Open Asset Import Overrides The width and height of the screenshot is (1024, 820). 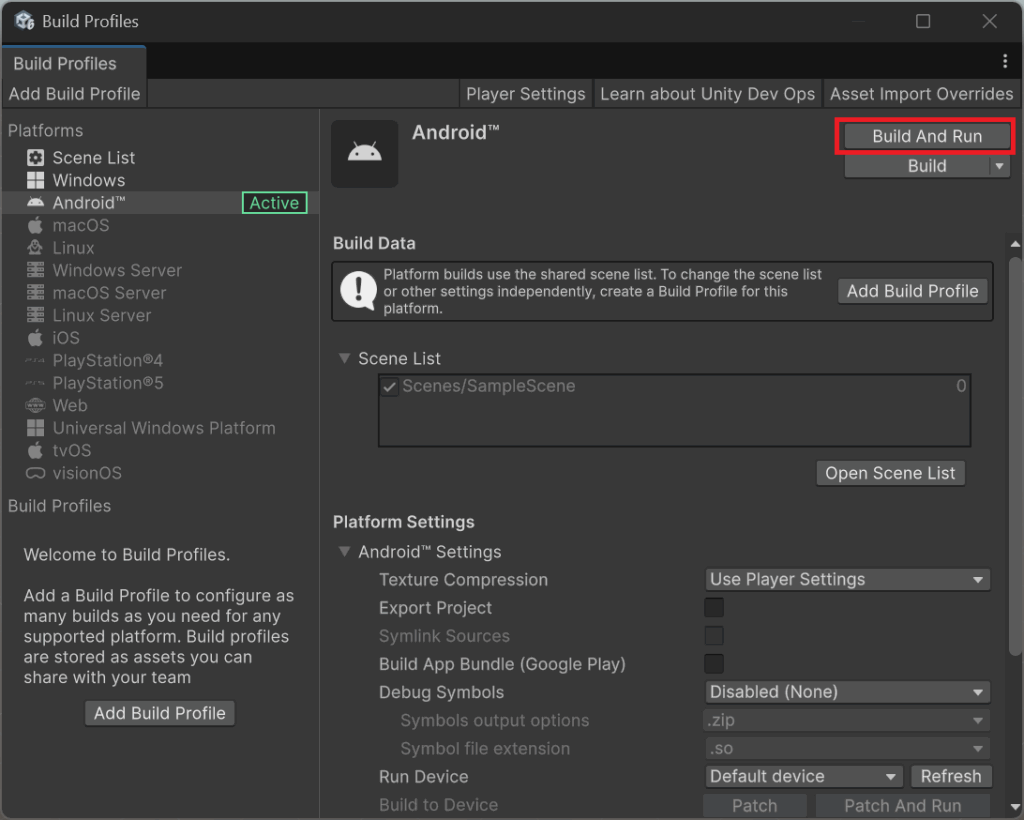click(x=921, y=94)
